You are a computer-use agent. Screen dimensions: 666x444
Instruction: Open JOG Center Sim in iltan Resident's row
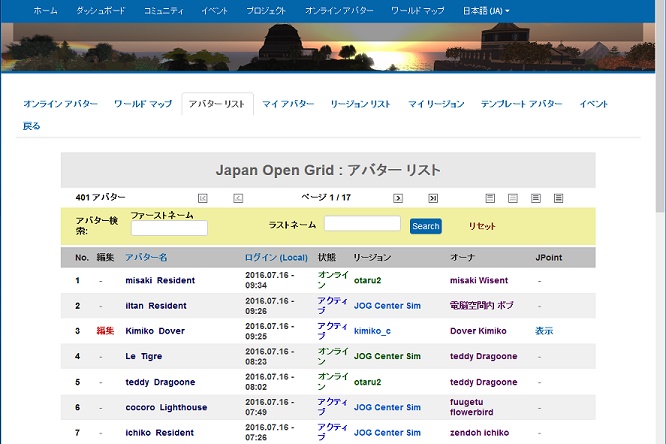387,306
